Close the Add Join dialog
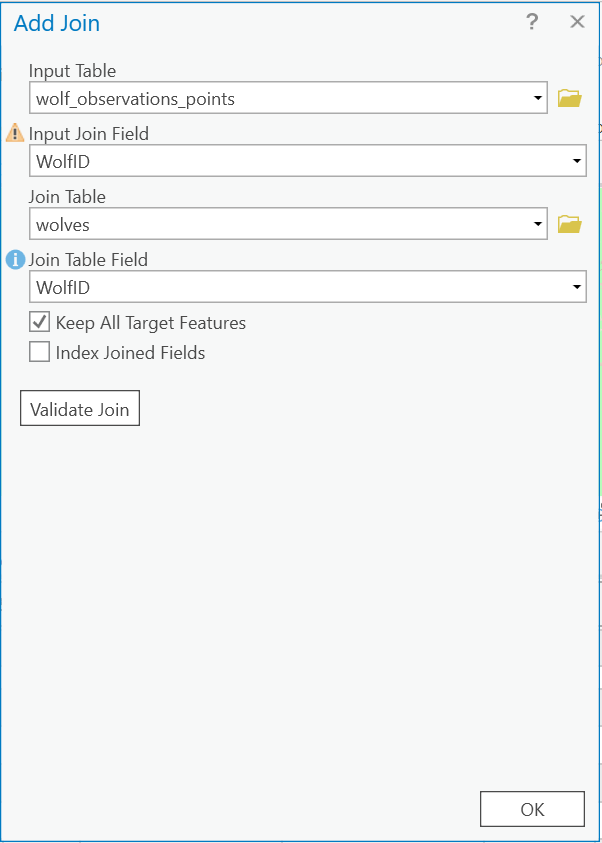The image size is (602, 843). point(577,22)
